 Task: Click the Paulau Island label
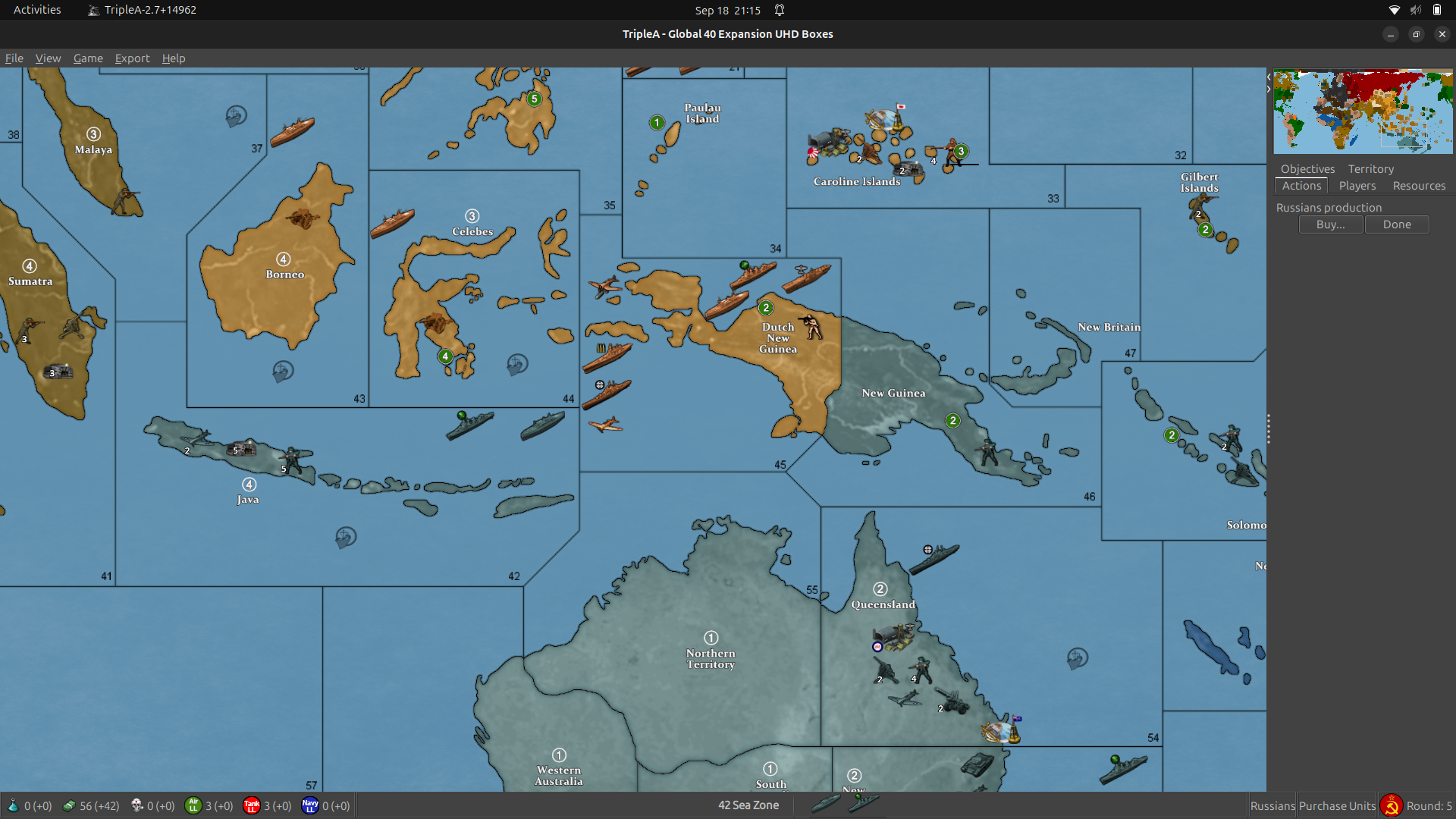(x=702, y=113)
